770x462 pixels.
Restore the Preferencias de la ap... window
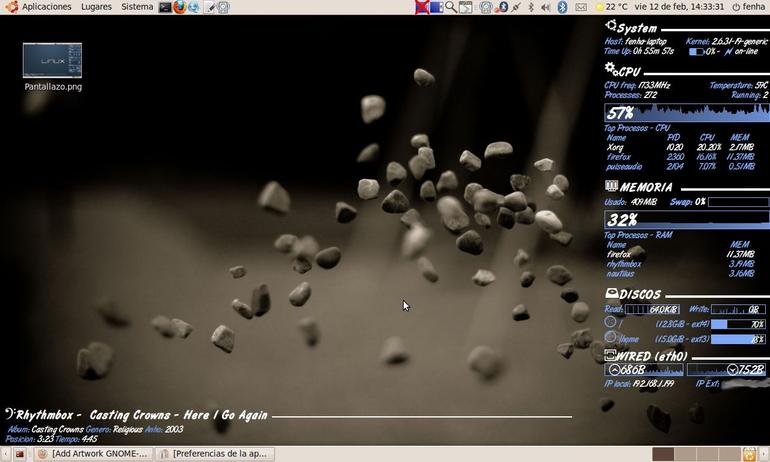[x=215, y=454]
